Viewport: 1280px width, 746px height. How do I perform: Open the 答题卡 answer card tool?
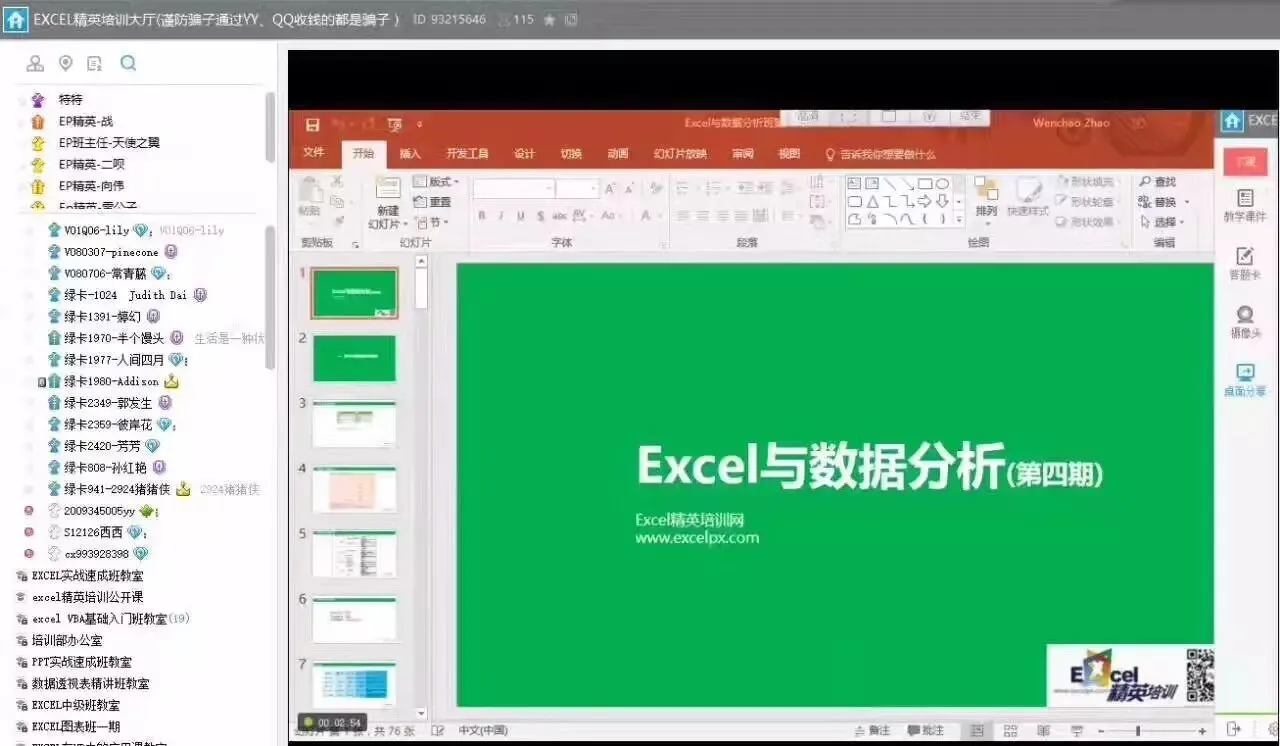[x=1245, y=264]
